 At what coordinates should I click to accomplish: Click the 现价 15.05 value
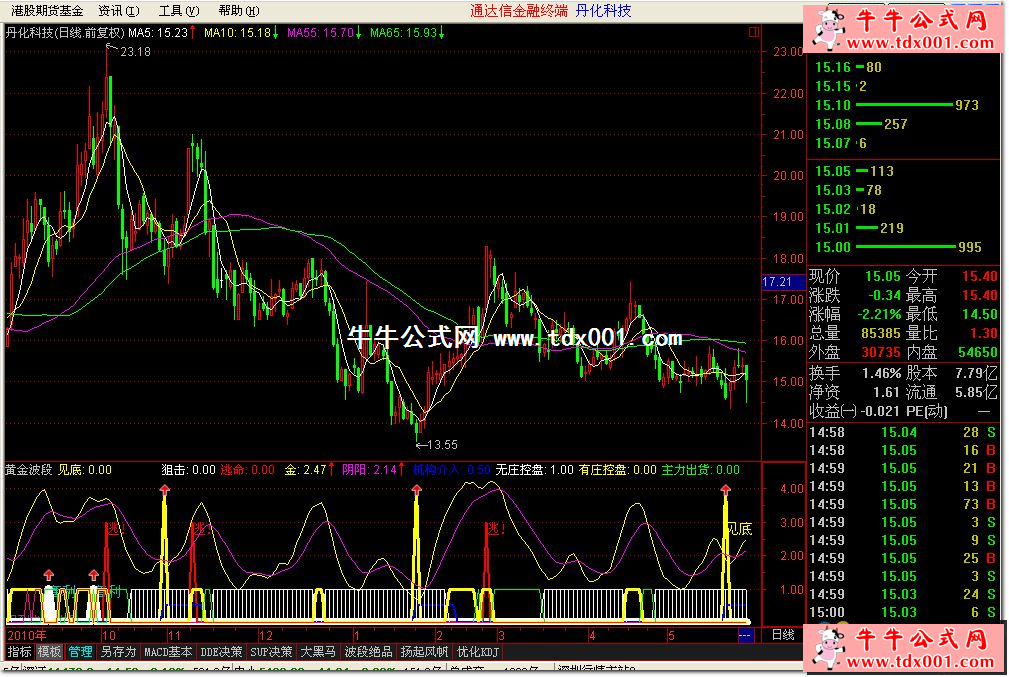pos(883,277)
